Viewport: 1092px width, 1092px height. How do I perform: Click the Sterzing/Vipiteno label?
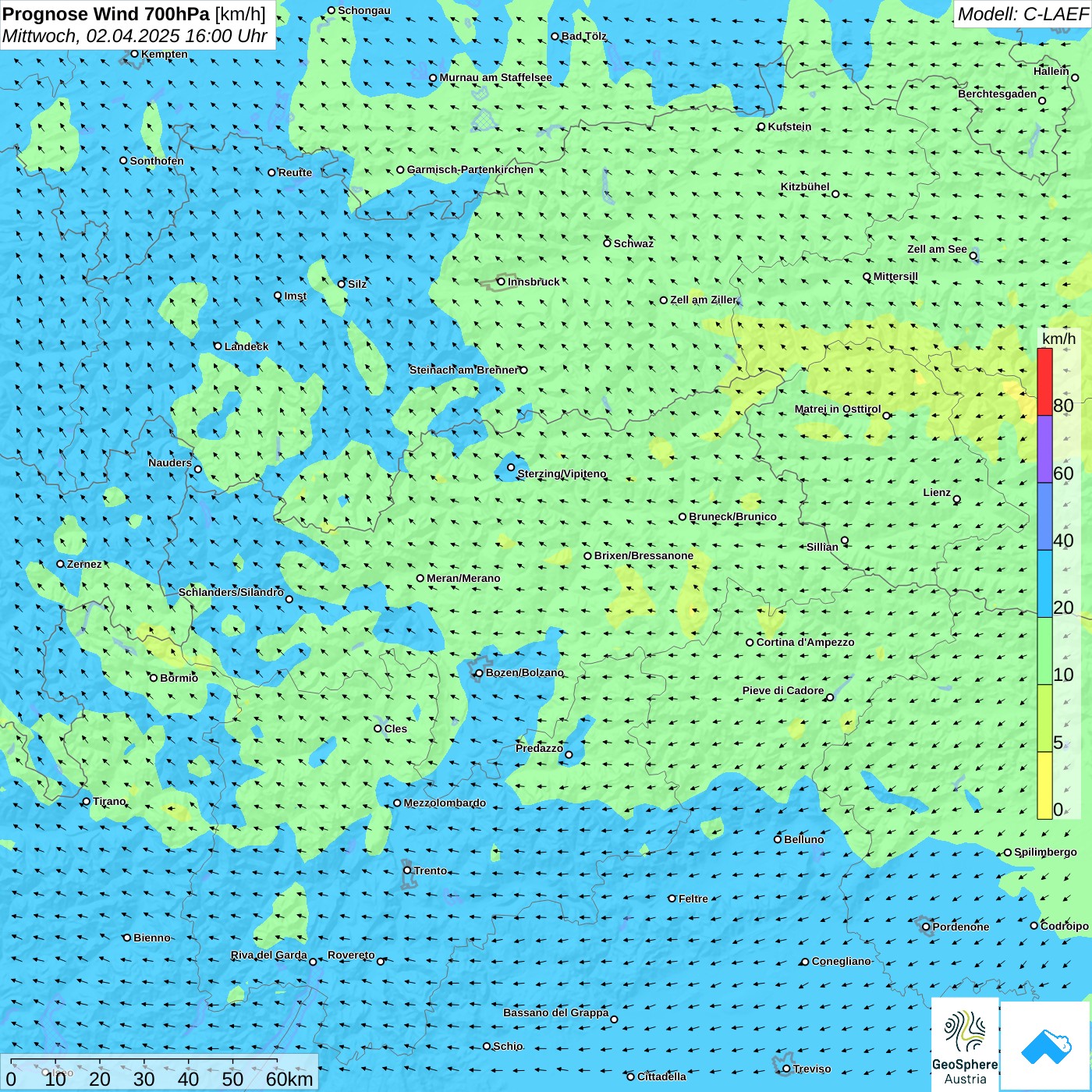[x=562, y=473]
